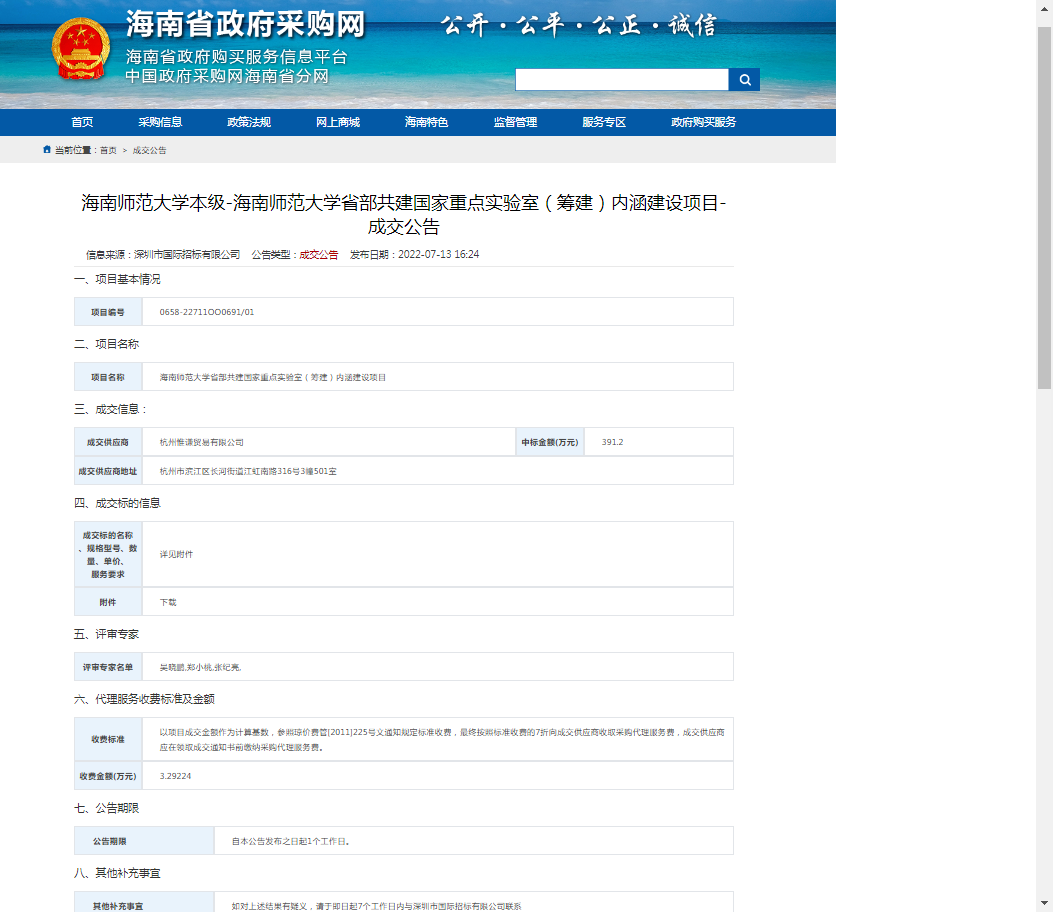Go to 首页 breadcrumb link
This screenshot has width=1053, height=912.
(108, 150)
